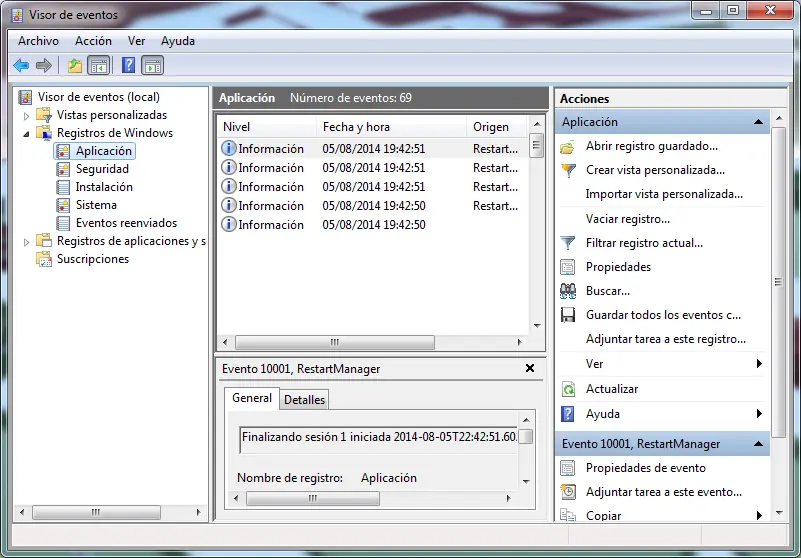
Task: Sort by the Origen column header
Action: (x=497, y=127)
